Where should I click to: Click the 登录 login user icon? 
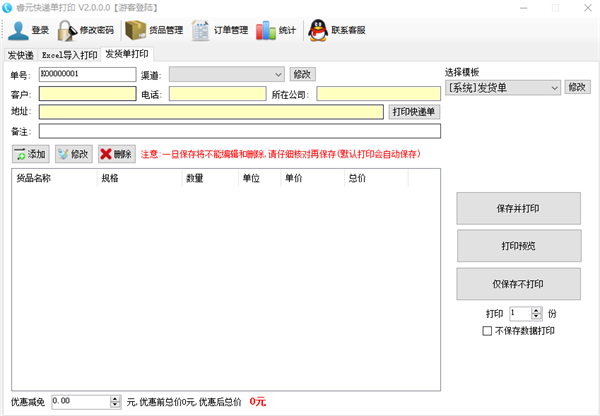click(17, 30)
